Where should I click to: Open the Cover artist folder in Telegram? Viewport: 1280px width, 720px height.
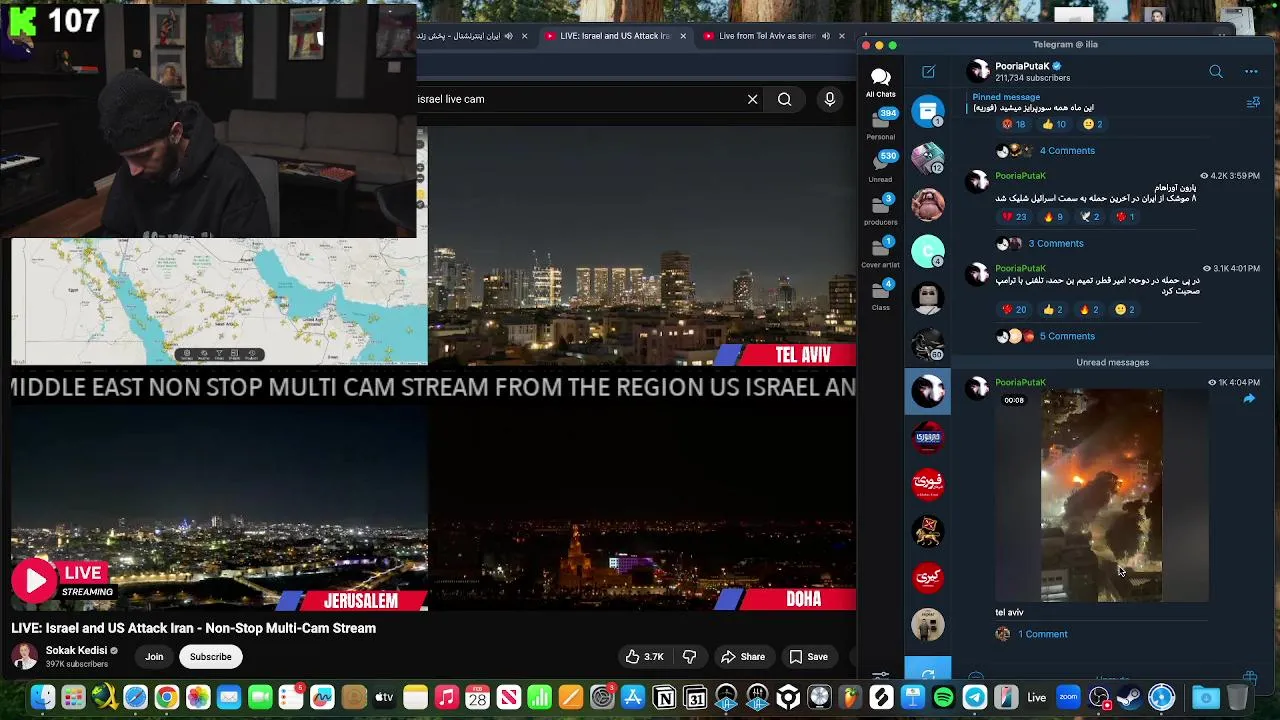pyautogui.click(x=881, y=252)
